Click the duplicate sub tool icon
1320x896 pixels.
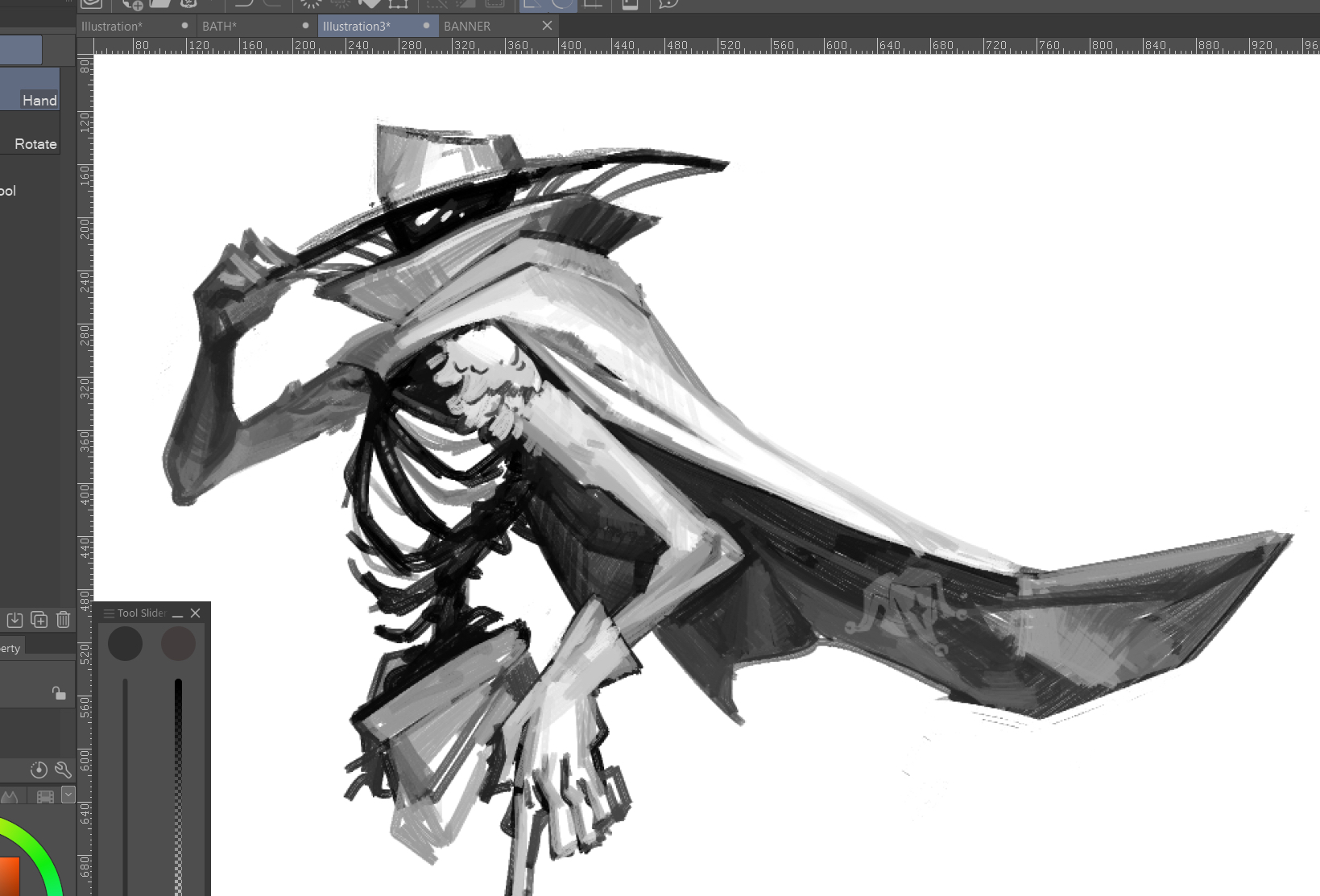point(39,620)
